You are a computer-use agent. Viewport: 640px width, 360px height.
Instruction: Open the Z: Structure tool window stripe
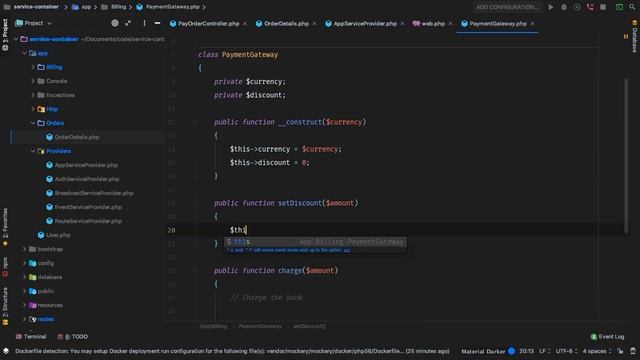5,306
